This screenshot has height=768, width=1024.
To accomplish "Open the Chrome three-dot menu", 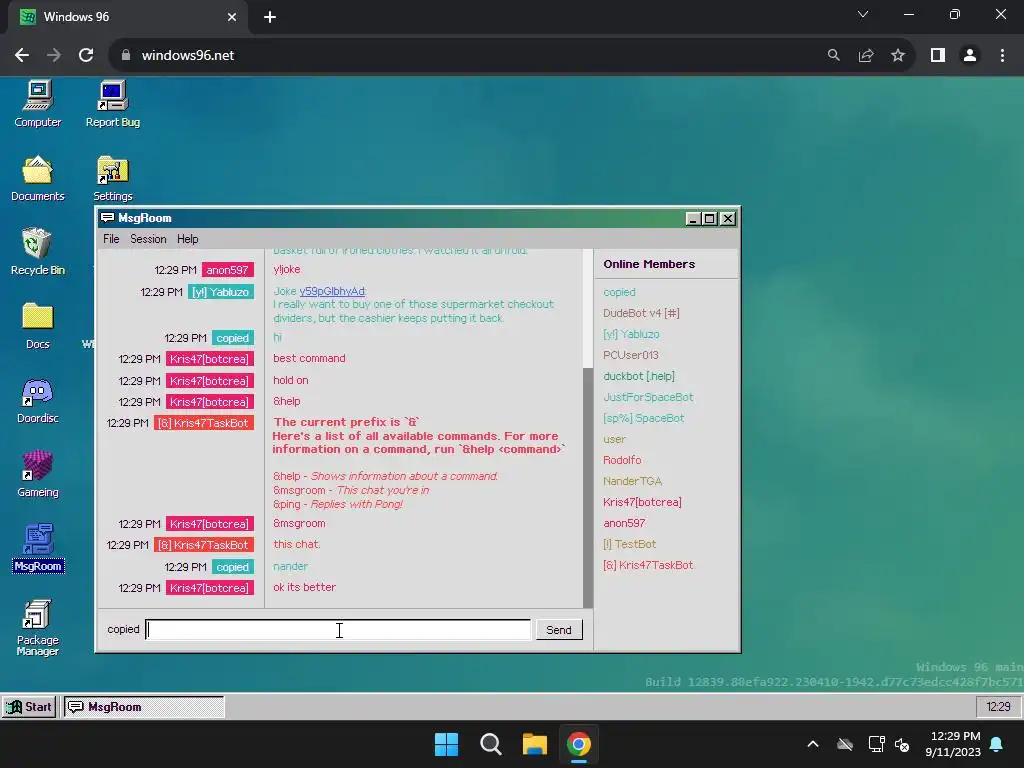I will pos(1002,56).
